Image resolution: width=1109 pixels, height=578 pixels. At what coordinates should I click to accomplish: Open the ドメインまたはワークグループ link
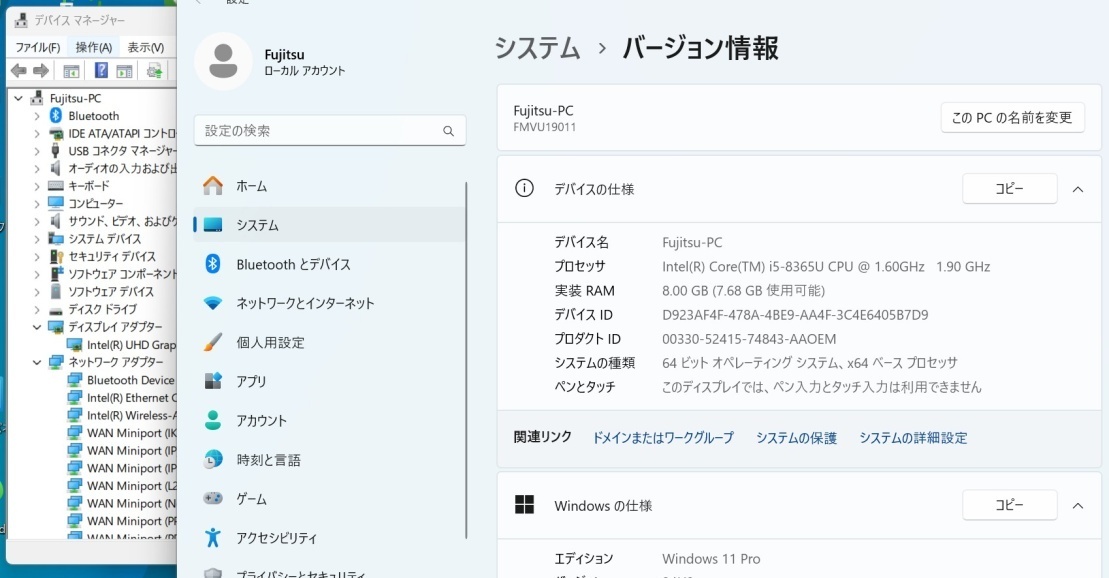coord(663,438)
